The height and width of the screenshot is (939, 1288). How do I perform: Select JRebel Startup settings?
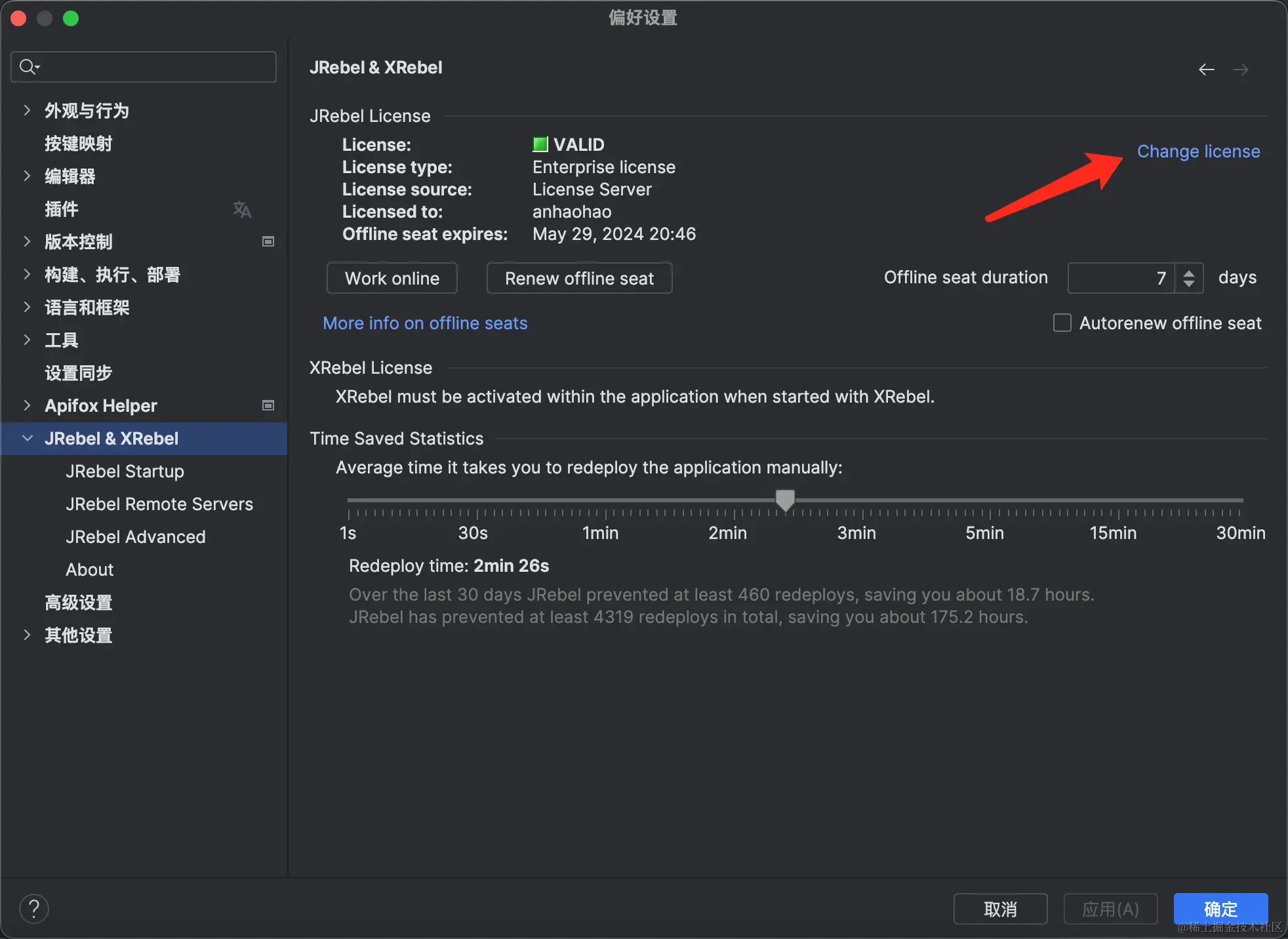[x=125, y=471]
